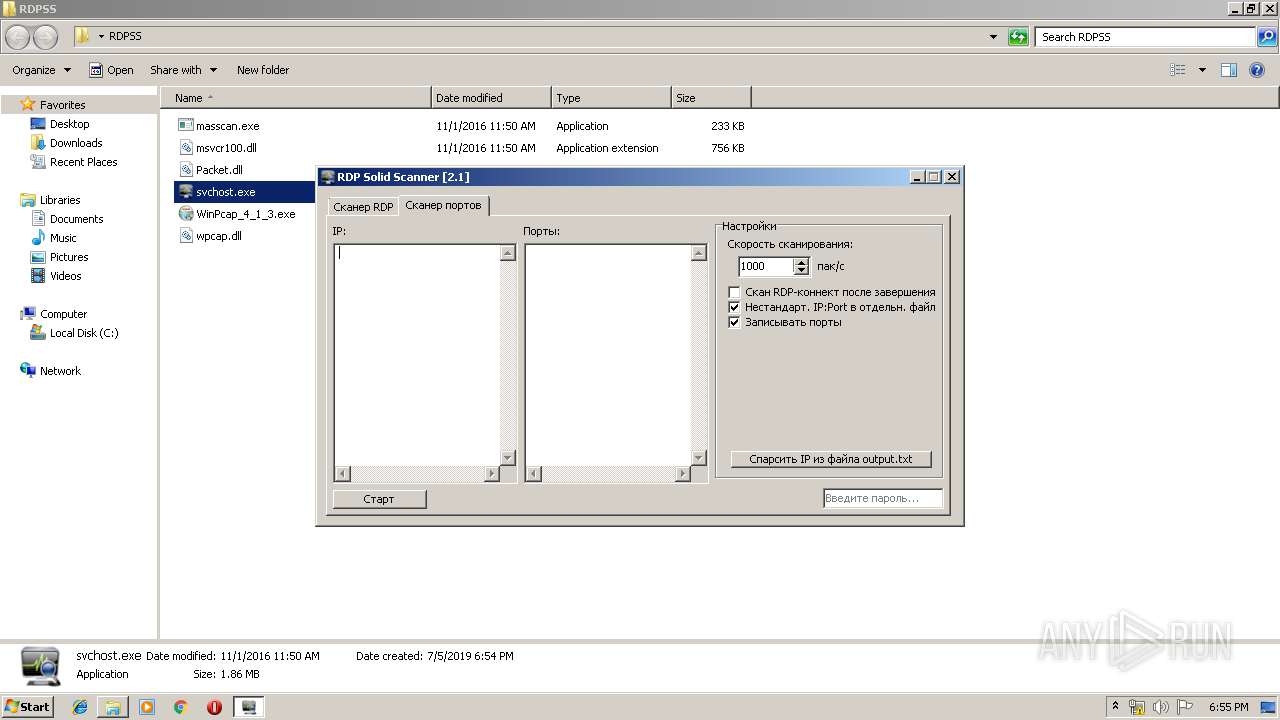Image resolution: width=1280 pixels, height=720 pixels.
Task: Click the network tray icon
Action: point(1137,707)
